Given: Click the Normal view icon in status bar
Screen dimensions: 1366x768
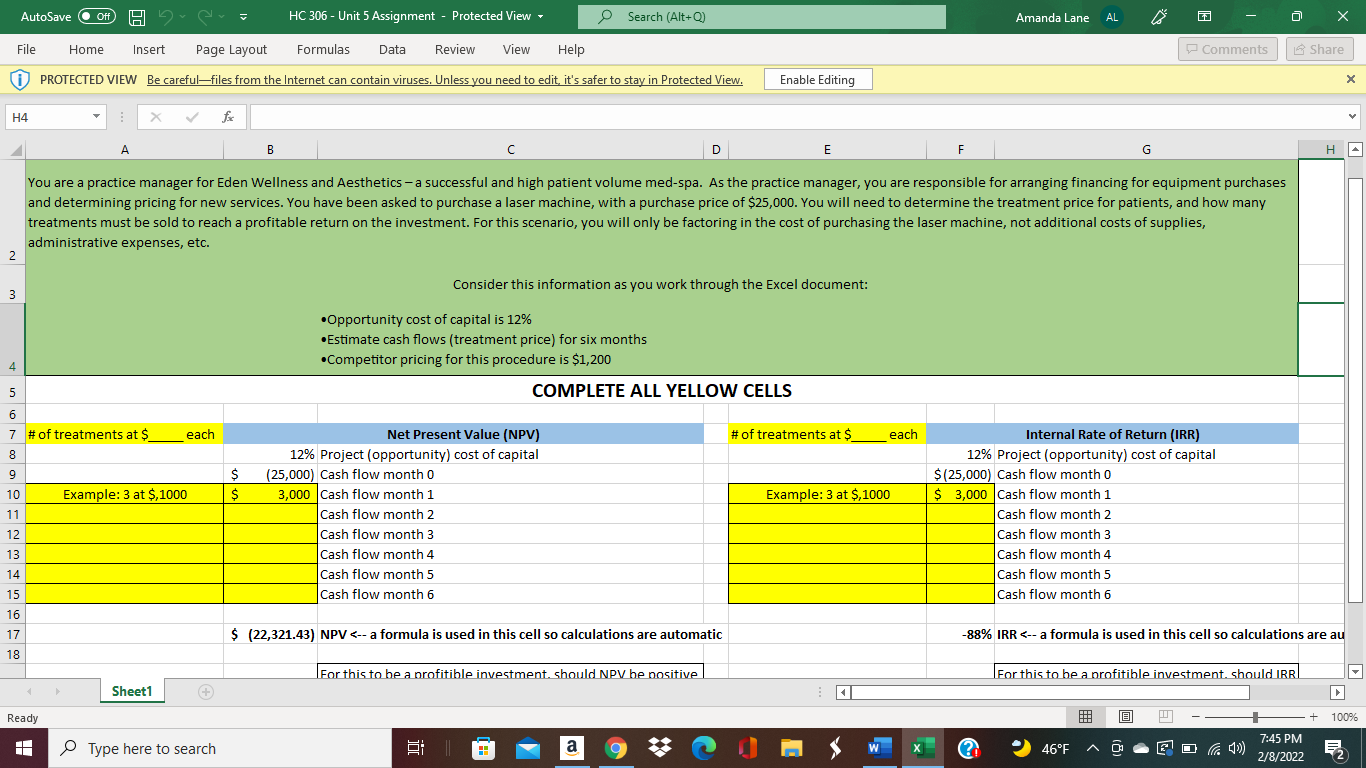Looking at the screenshot, I should point(1086,716).
